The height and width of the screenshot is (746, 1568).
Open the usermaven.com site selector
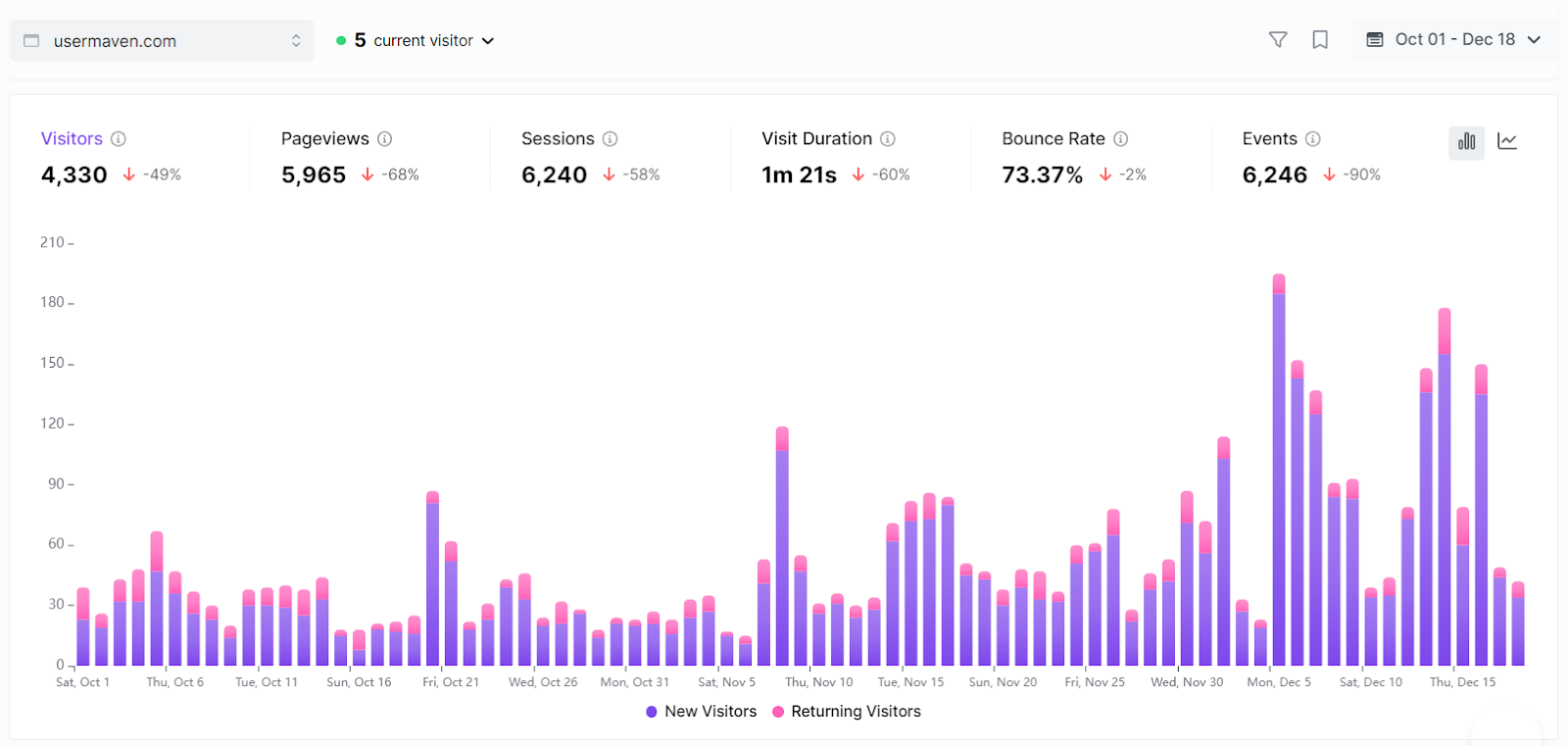162,40
